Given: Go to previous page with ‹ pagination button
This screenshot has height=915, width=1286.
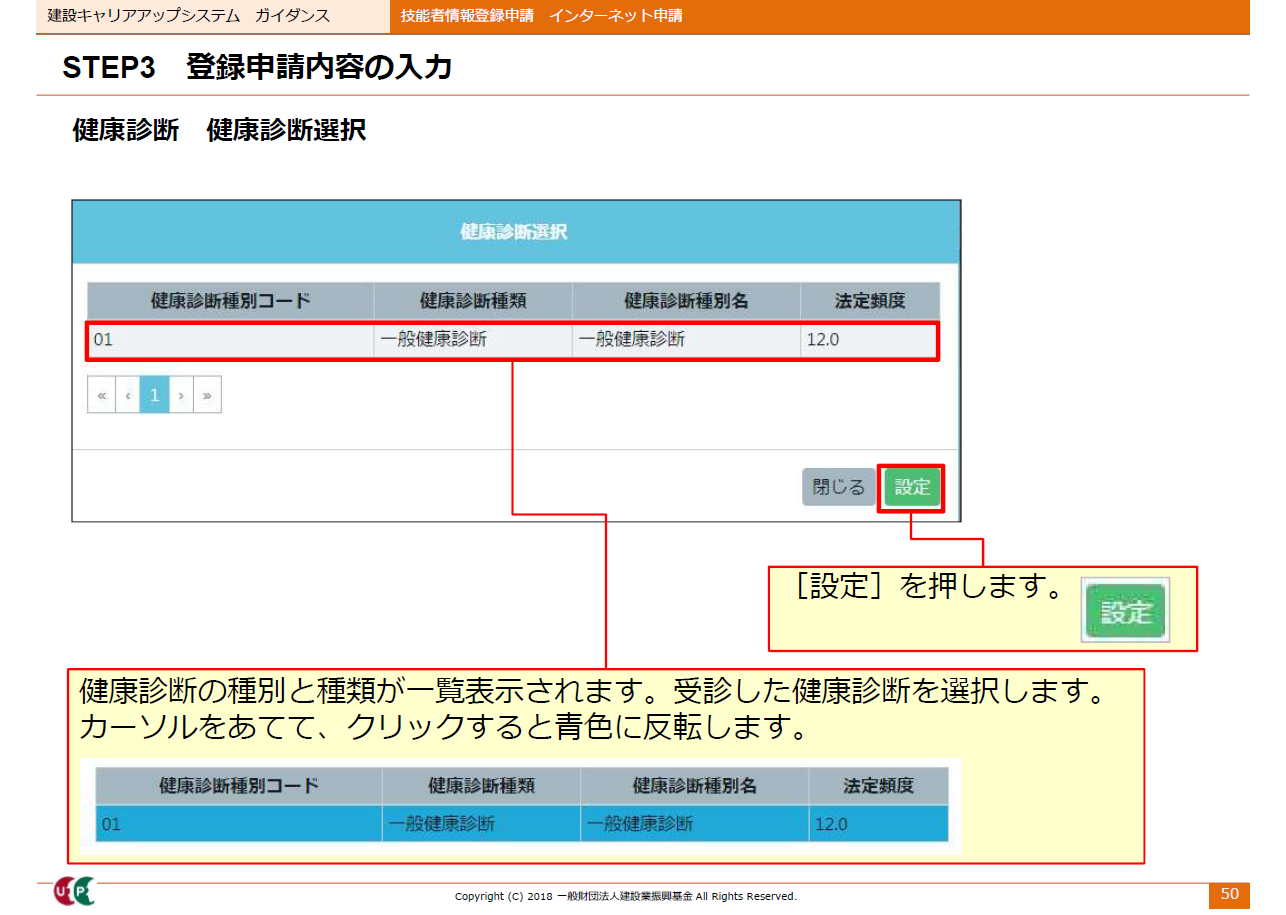Looking at the screenshot, I should (x=128, y=395).
